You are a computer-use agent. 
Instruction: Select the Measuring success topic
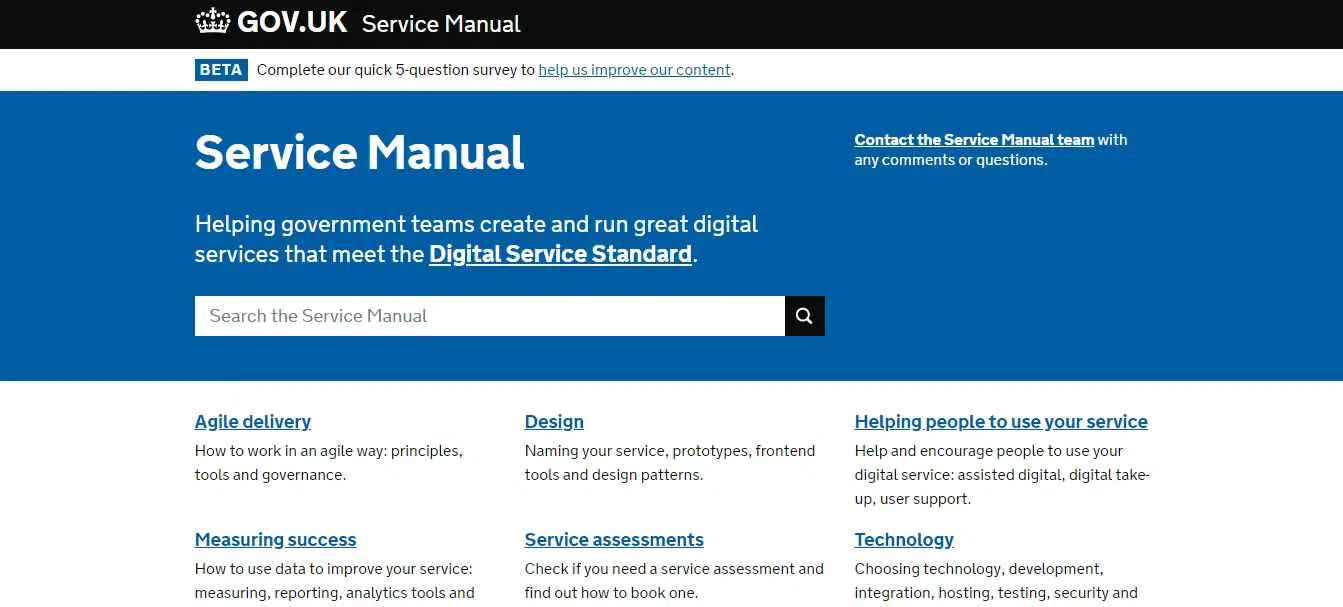[275, 540]
